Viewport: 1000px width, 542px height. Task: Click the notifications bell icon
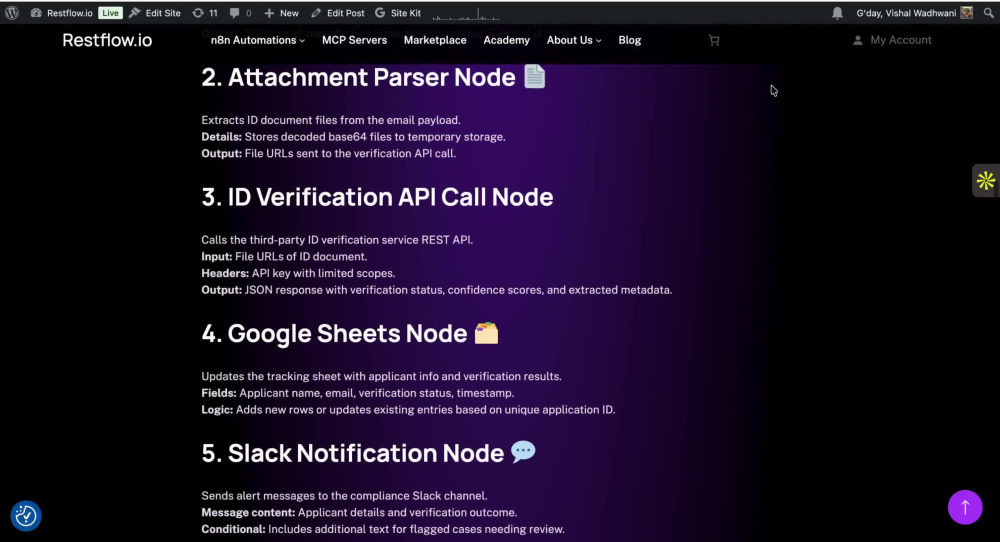tap(837, 13)
